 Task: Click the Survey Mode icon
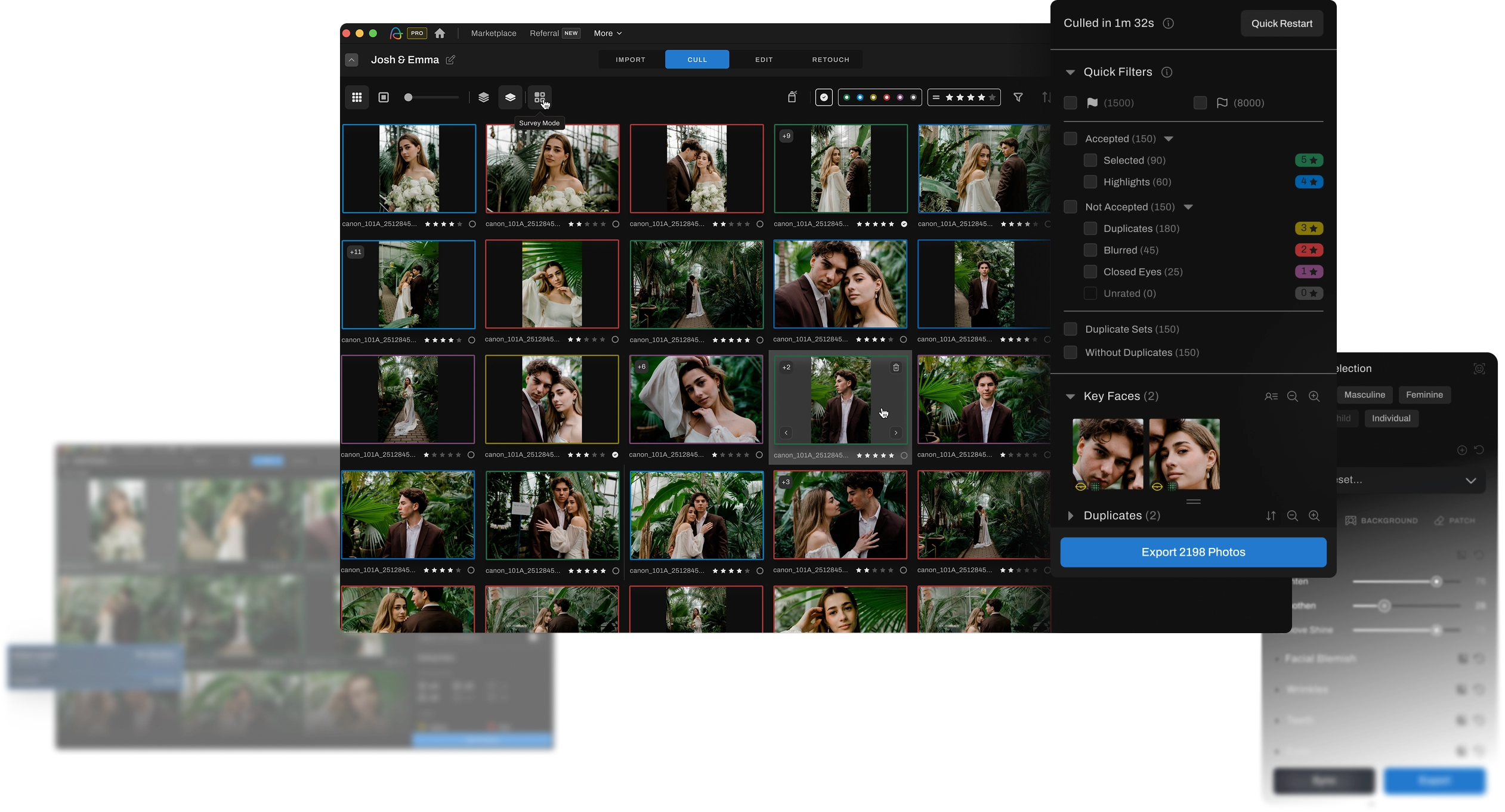(x=539, y=97)
